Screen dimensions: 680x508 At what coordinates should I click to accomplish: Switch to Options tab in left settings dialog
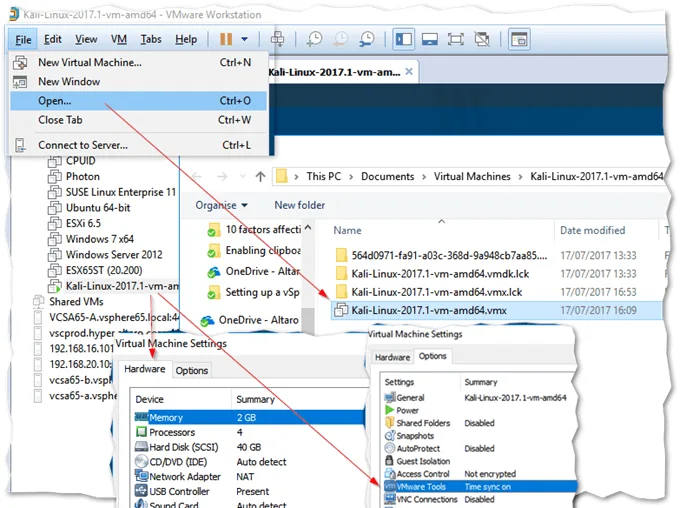point(192,370)
